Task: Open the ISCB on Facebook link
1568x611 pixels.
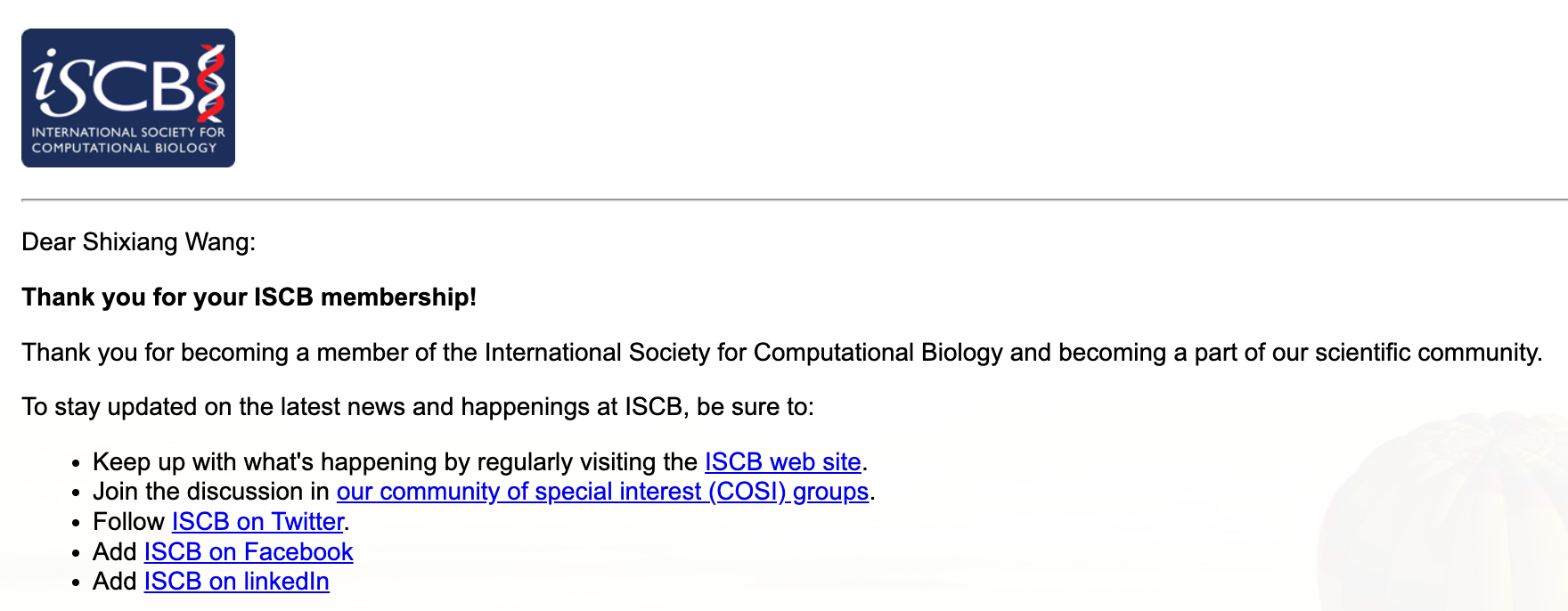Action: [249, 552]
